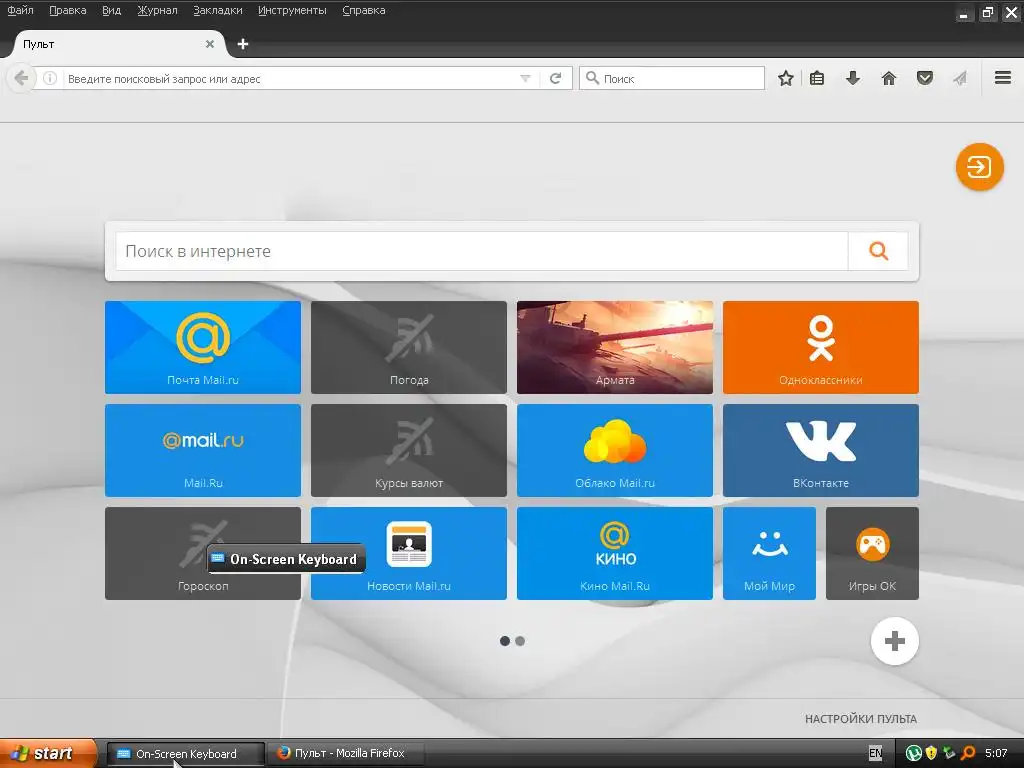
Task: Open the Mail.Ru portal tile
Action: 203,451
